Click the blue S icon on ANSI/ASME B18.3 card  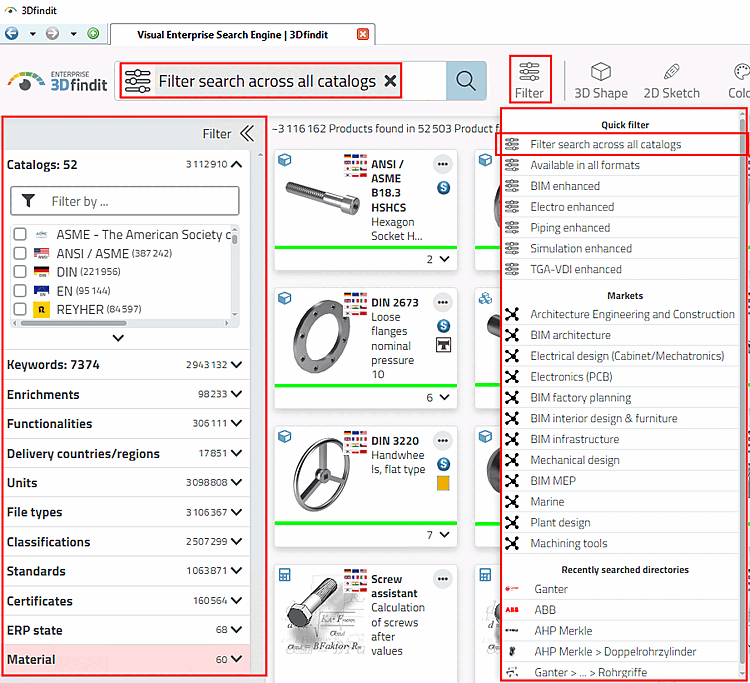point(443,187)
